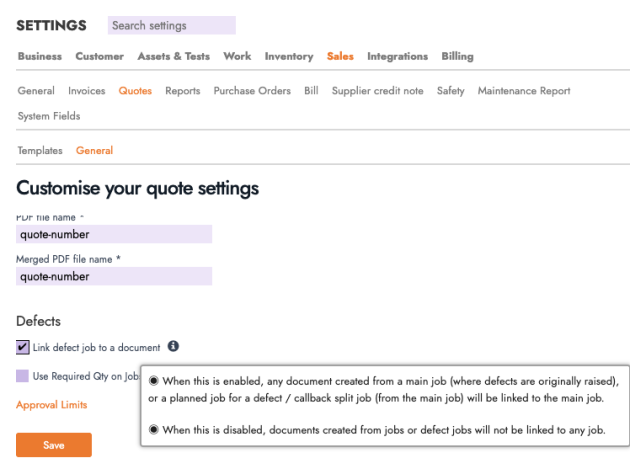Switch to the Billing tab

pos(457,56)
